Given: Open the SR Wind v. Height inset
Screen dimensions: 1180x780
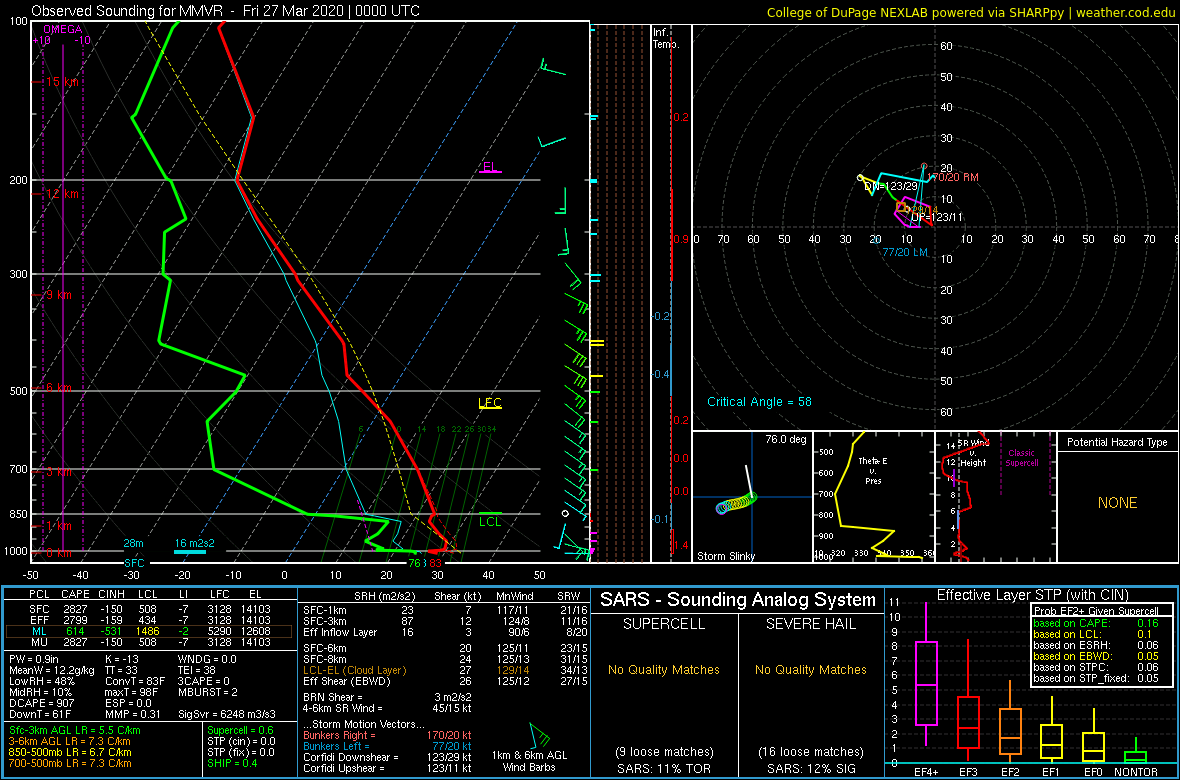Looking at the screenshot, I should coord(994,497).
